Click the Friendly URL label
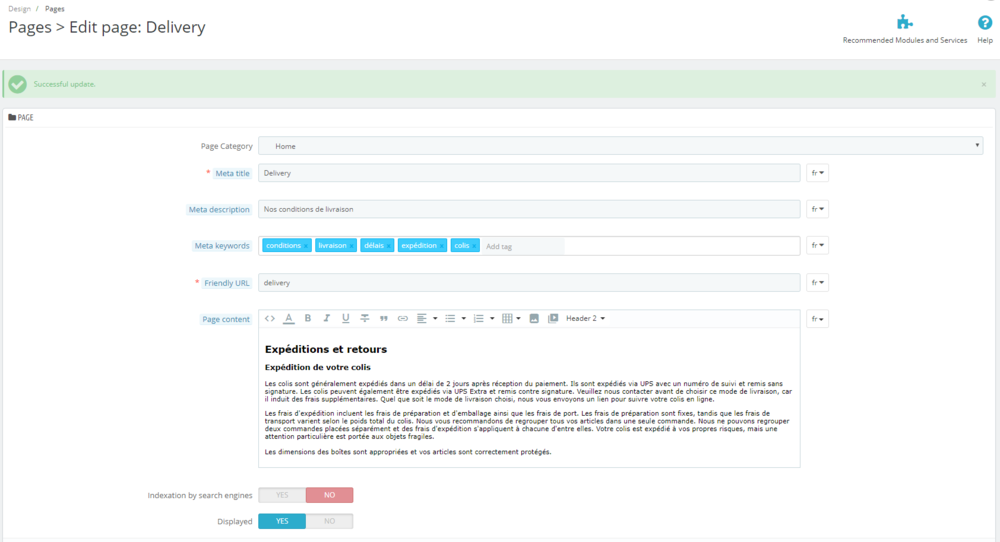Viewport: 1000px width, 542px height. coord(226,283)
